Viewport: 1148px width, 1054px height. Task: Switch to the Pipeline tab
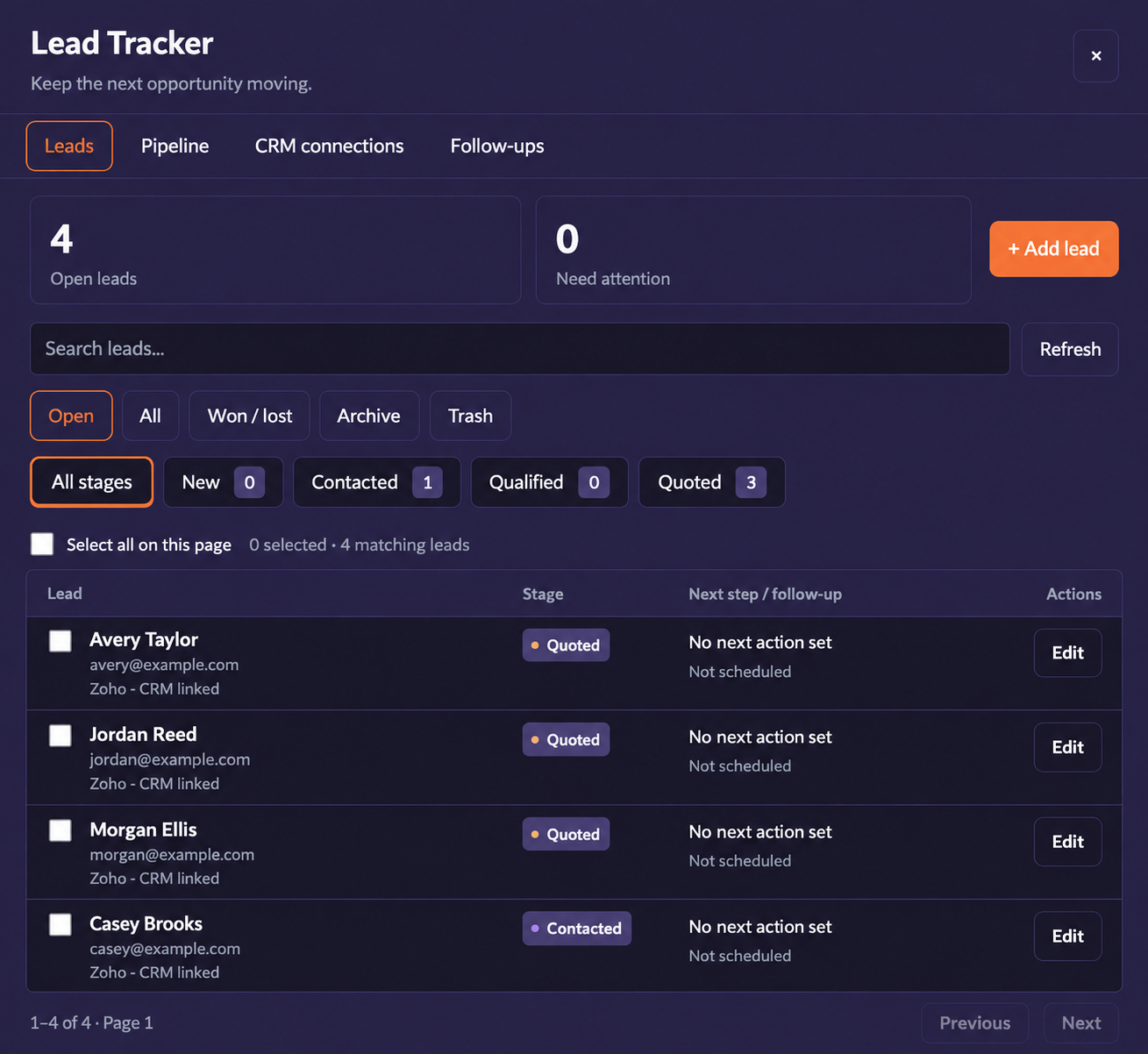click(x=175, y=146)
